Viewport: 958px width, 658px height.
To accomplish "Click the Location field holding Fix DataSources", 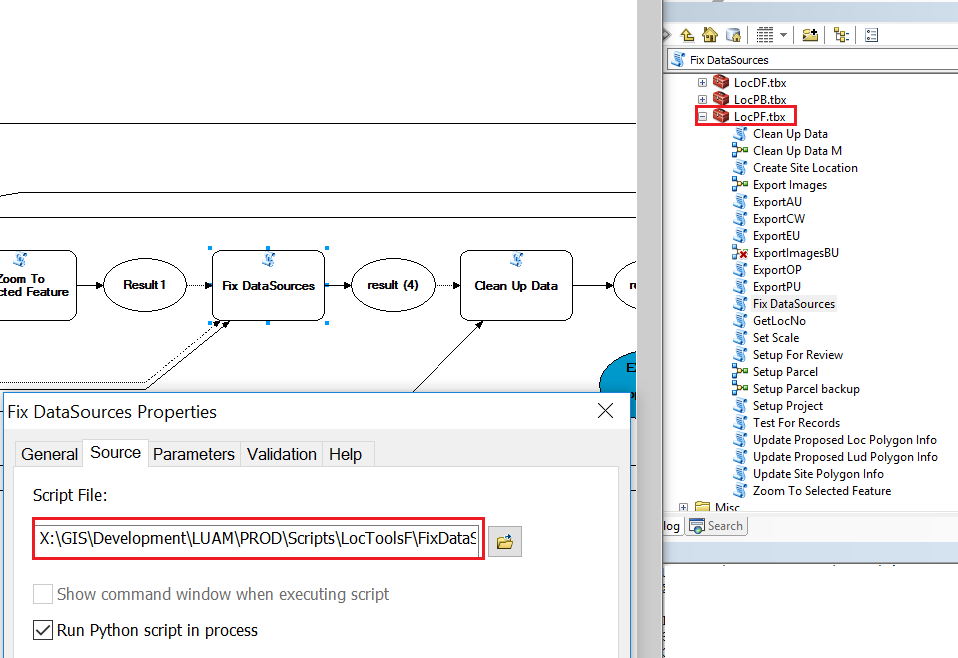I will click(813, 60).
